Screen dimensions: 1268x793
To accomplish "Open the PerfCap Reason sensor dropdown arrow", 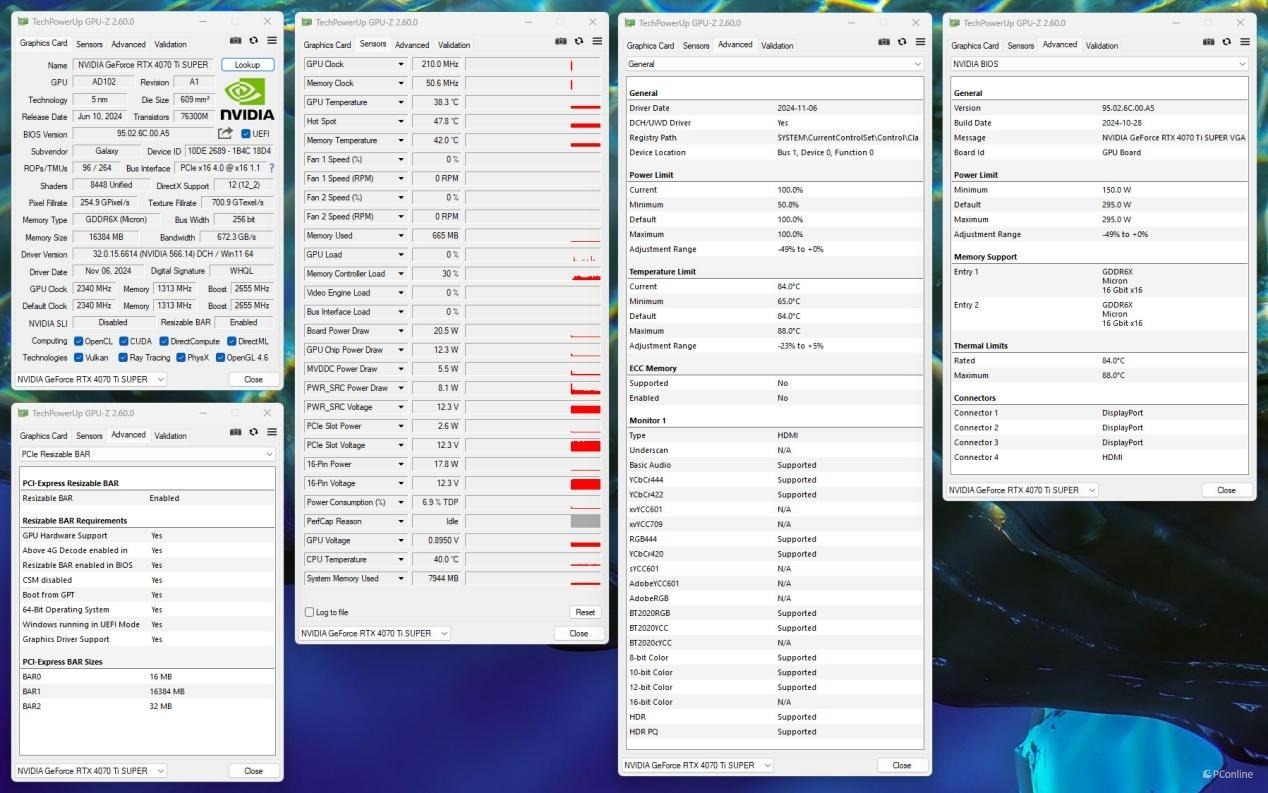I will click(x=401, y=521).
